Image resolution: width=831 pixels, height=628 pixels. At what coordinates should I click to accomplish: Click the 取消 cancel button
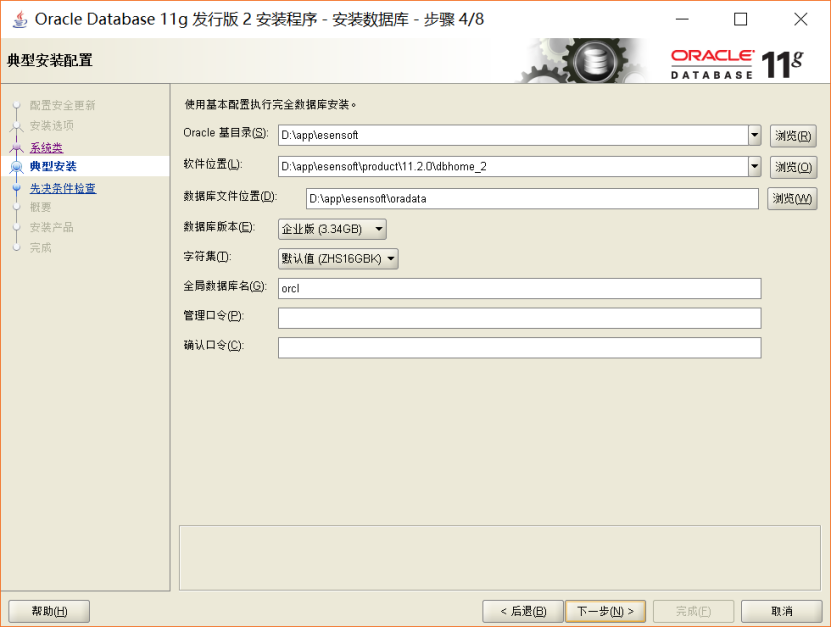[781, 611]
